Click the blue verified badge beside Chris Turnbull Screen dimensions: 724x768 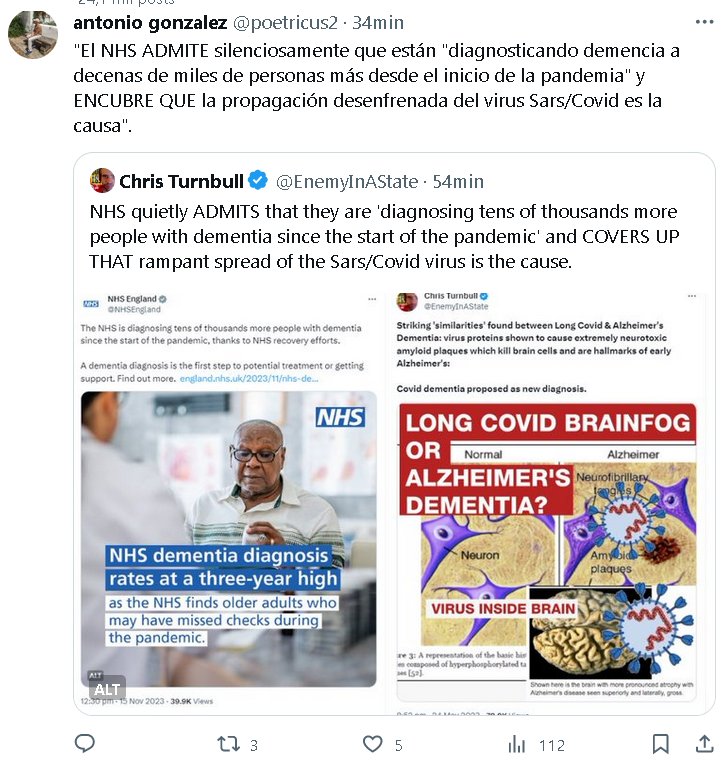click(x=258, y=181)
